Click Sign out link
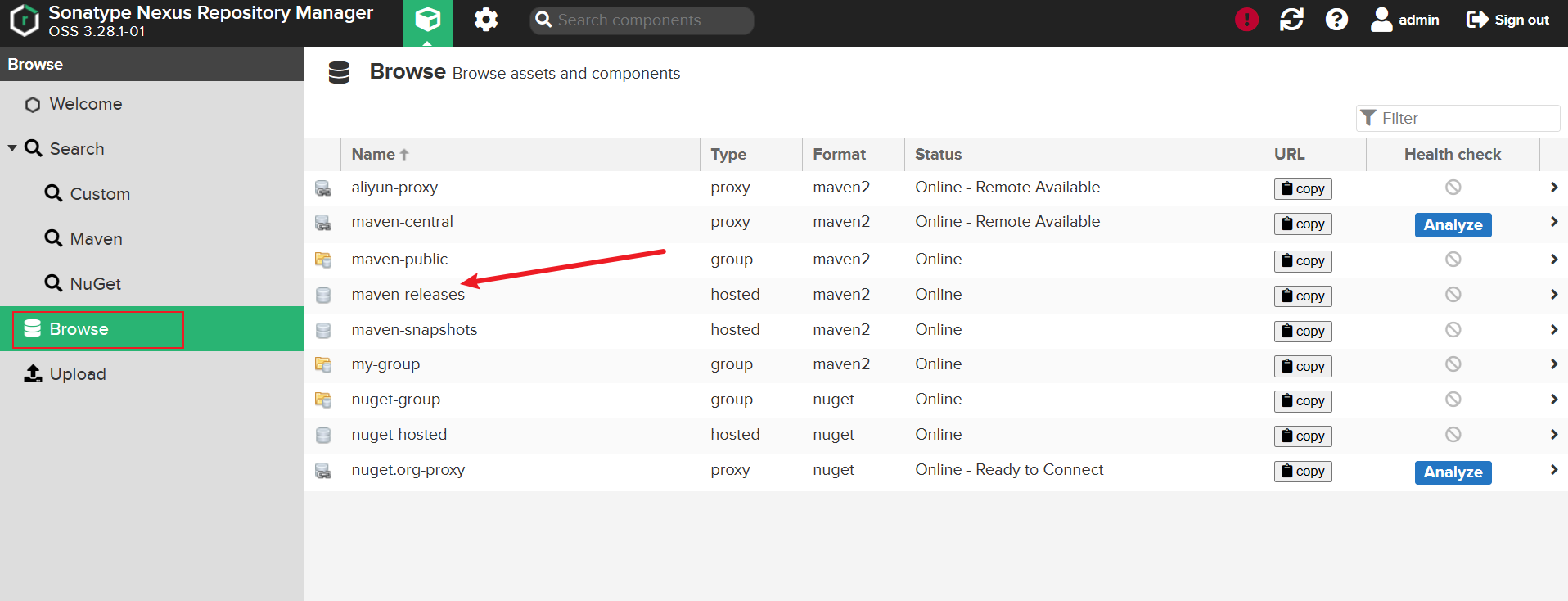 [1507, 20]
